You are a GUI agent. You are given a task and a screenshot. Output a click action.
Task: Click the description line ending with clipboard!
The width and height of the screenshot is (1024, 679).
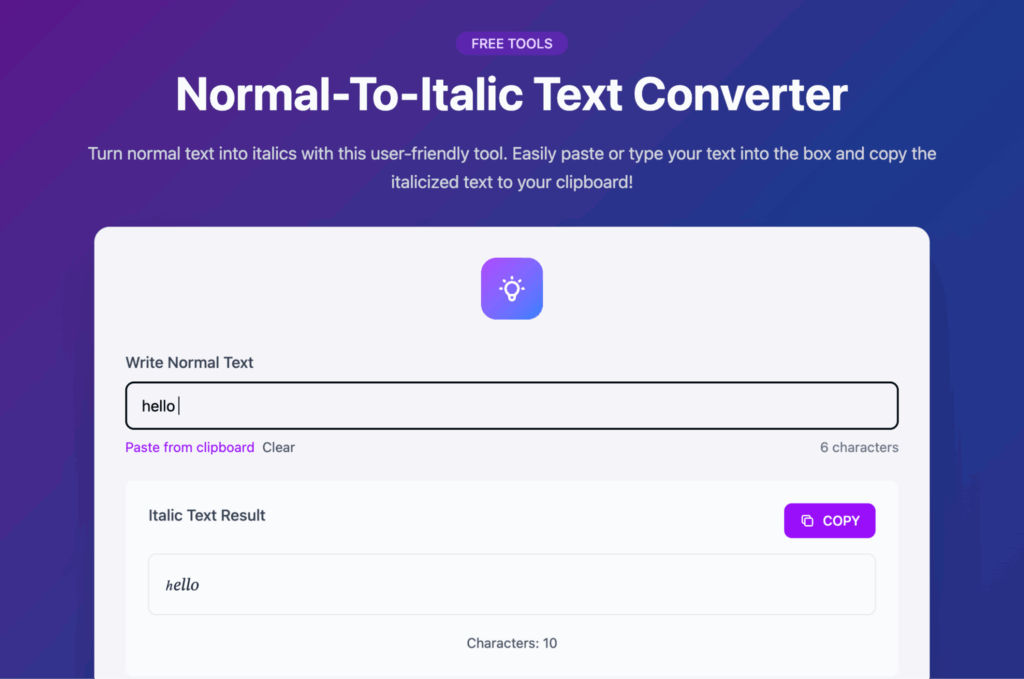511,183
